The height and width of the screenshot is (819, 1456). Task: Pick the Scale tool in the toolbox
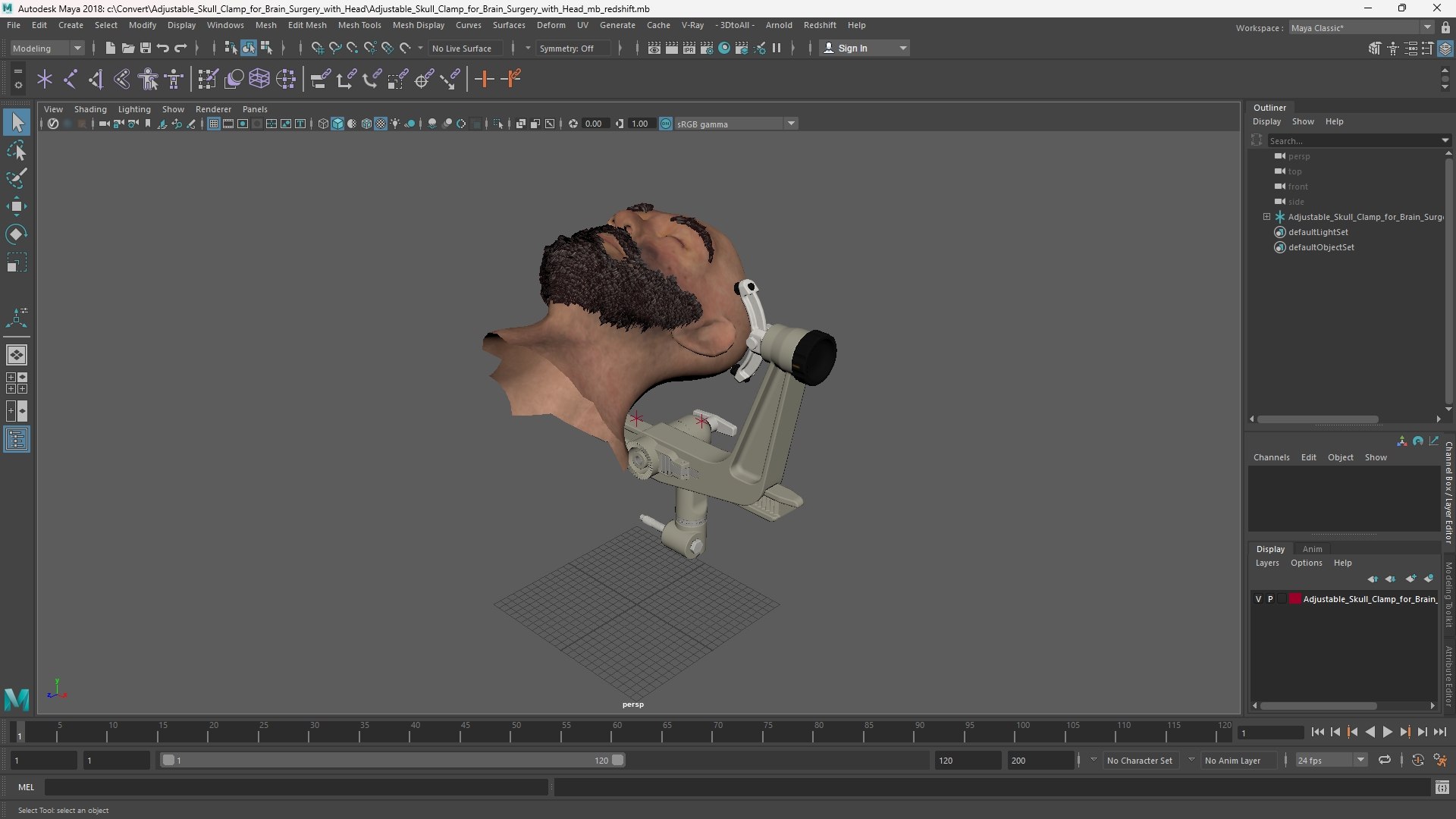[17, 262]
